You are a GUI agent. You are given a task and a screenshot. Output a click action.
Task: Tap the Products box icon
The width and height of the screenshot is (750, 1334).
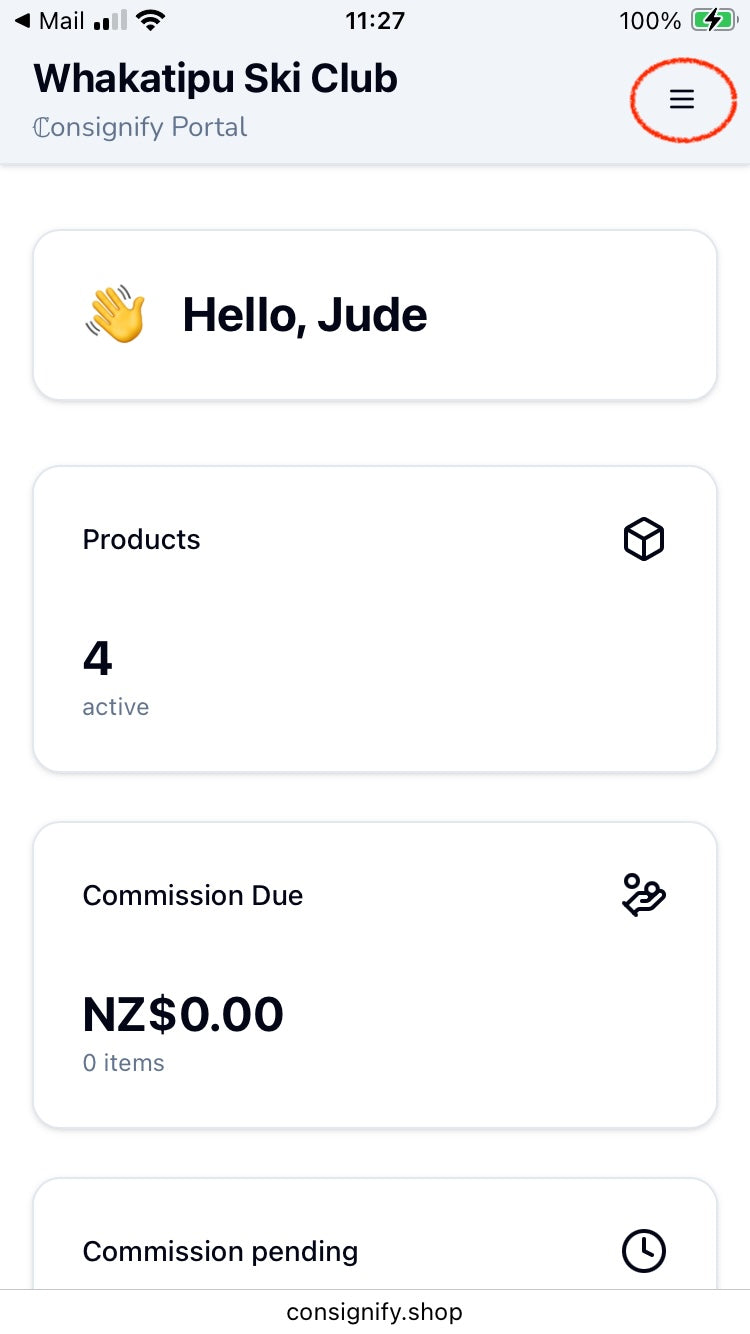point(644,540)
